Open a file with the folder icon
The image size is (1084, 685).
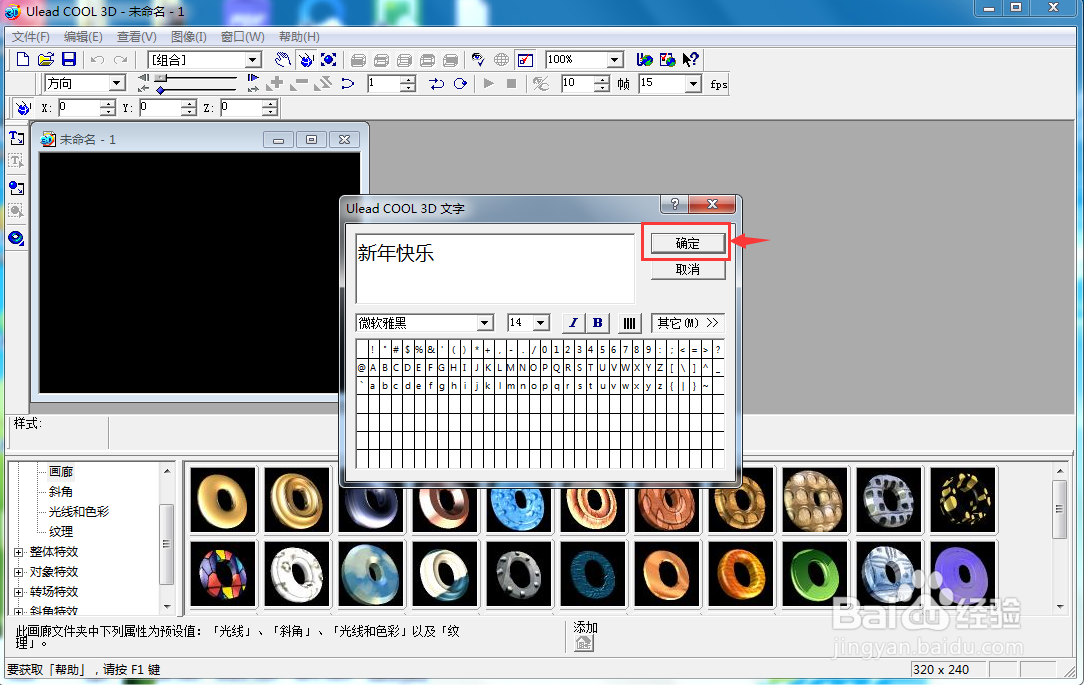(46, 59)
